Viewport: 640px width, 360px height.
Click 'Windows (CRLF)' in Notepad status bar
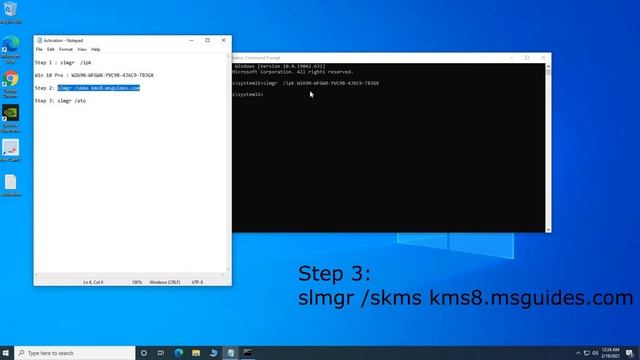coord(164,282)
